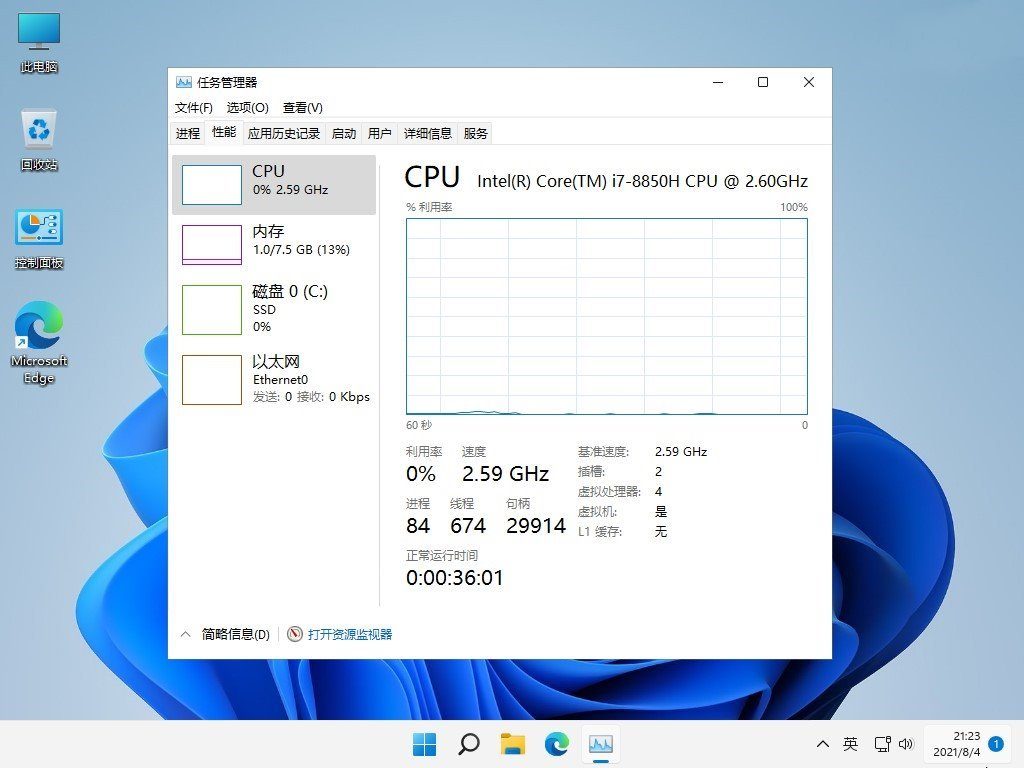Open the 文件(F) menu
This screenshot has width=1024, height=768.
coord(192,107)
